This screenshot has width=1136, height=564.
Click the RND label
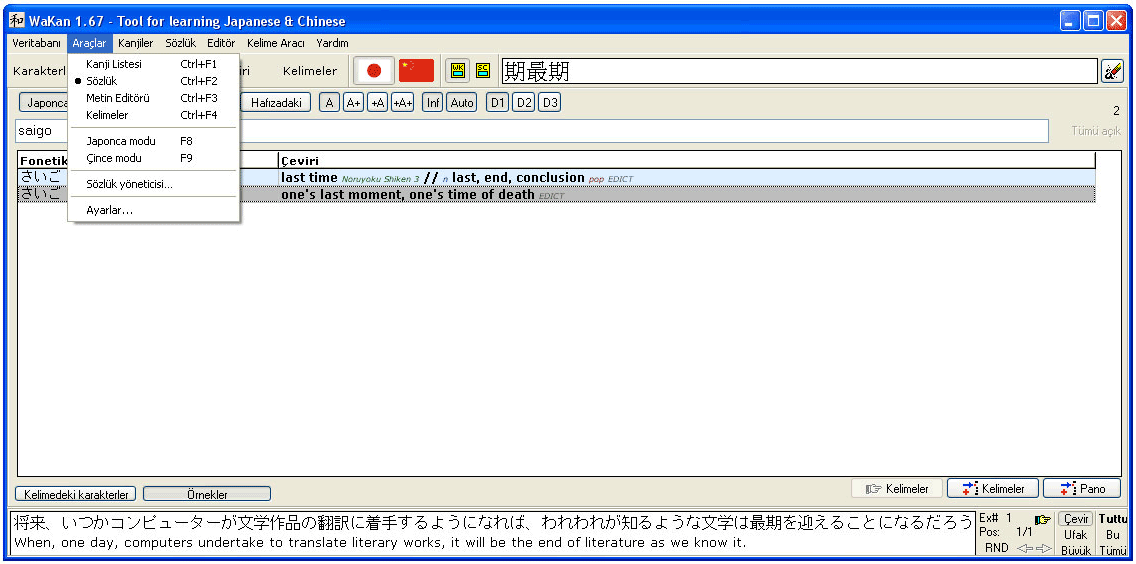pyautogui.click(x=997, y=548)
